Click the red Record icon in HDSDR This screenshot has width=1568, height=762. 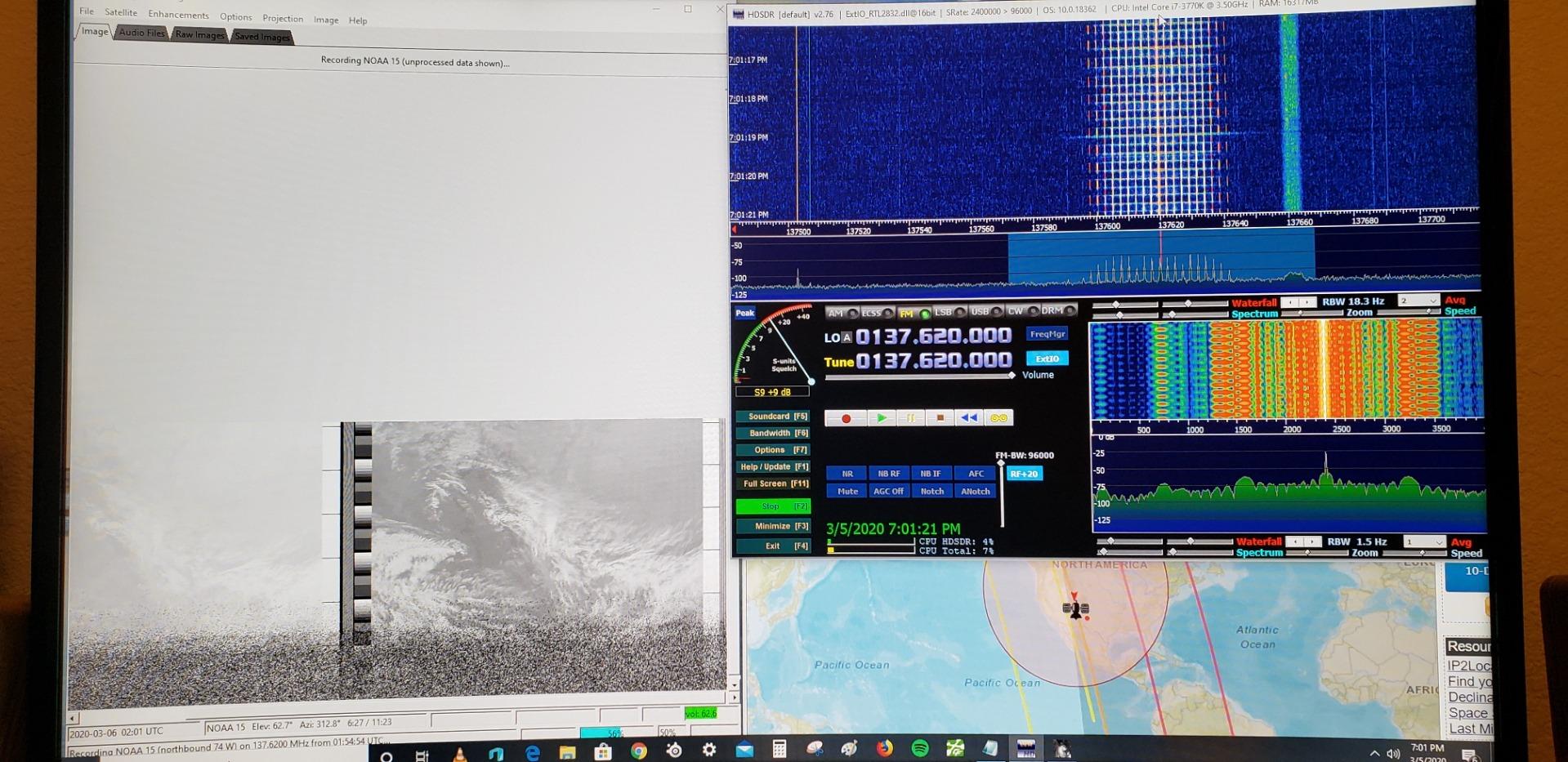tap(846, 418)
